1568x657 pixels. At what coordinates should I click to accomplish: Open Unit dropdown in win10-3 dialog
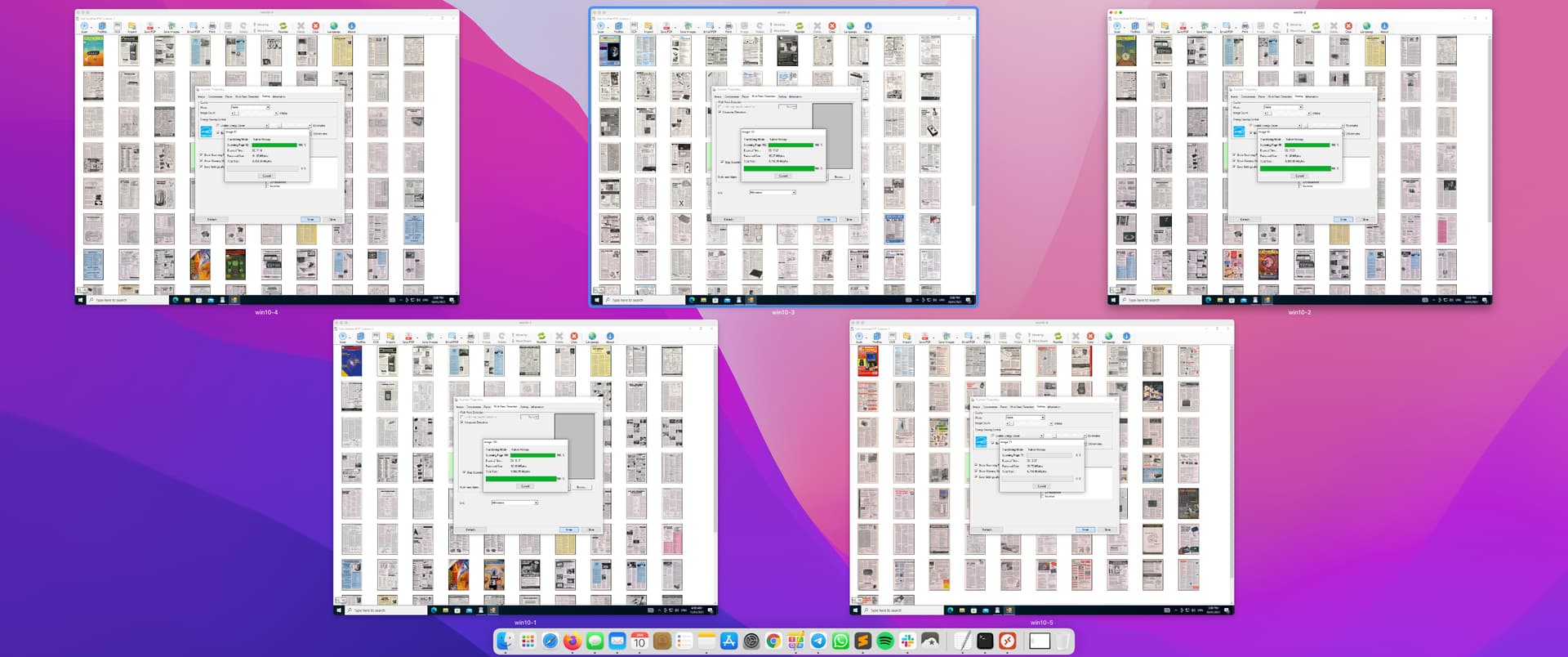tap(773, 192)
